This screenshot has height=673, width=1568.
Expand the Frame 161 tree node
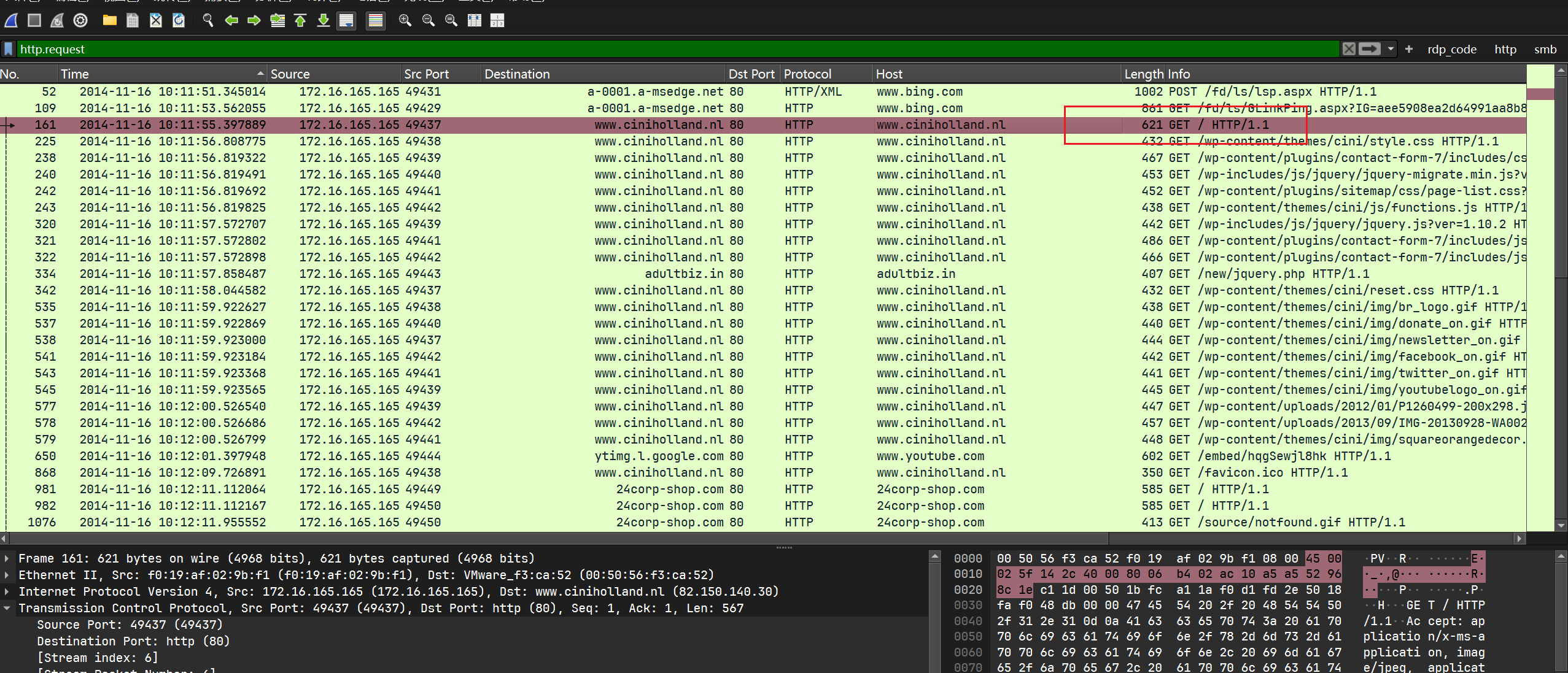7,558
